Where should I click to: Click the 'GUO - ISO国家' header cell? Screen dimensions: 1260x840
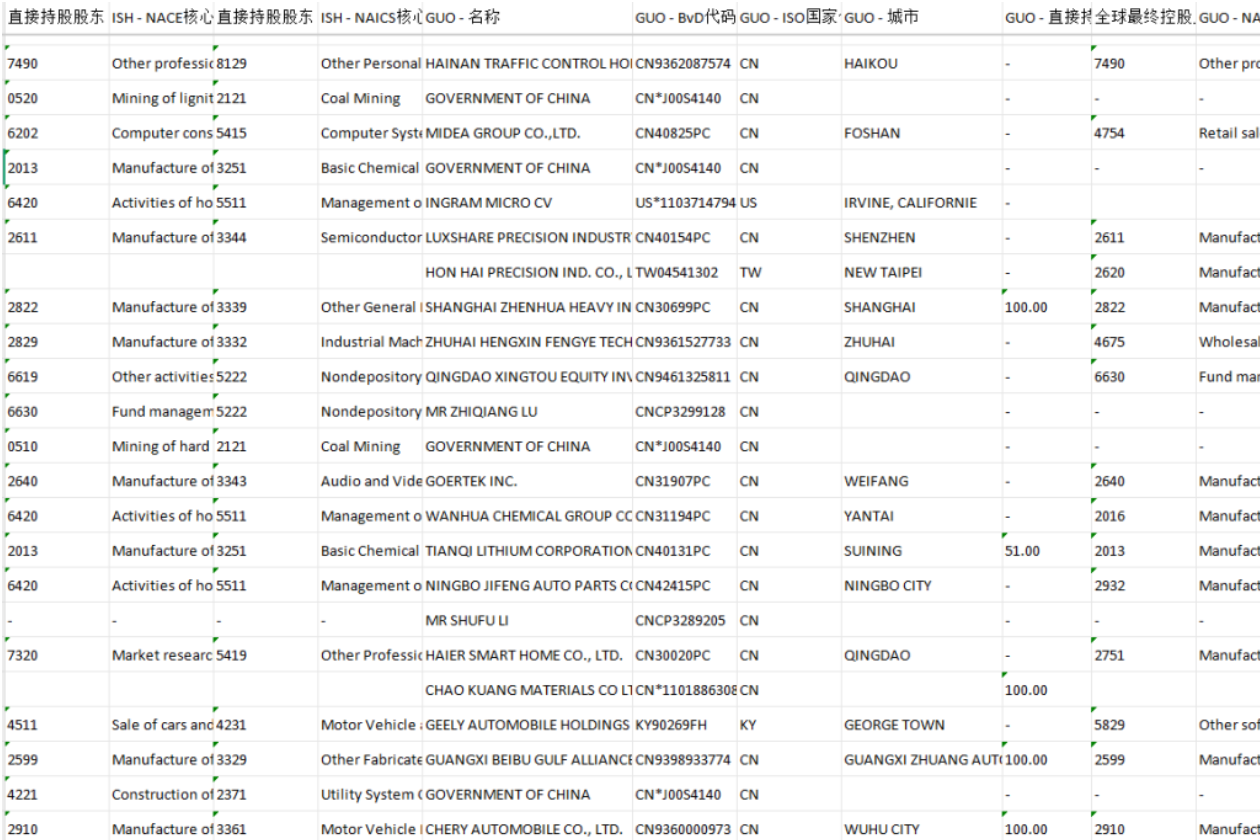789,18
